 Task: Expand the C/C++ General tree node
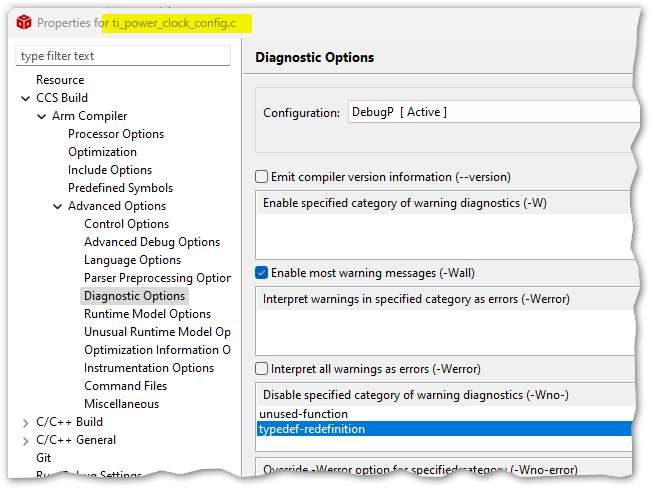(x=26, y=440)
